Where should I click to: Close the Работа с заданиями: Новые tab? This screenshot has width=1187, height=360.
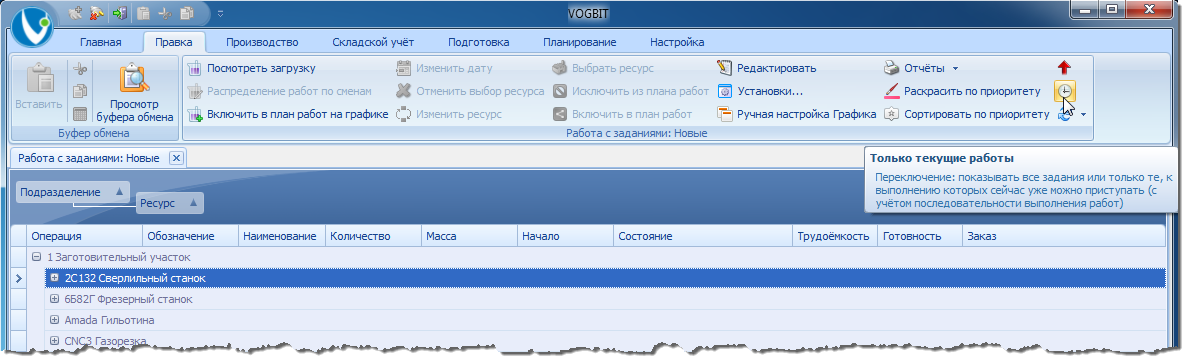[176, 158]
